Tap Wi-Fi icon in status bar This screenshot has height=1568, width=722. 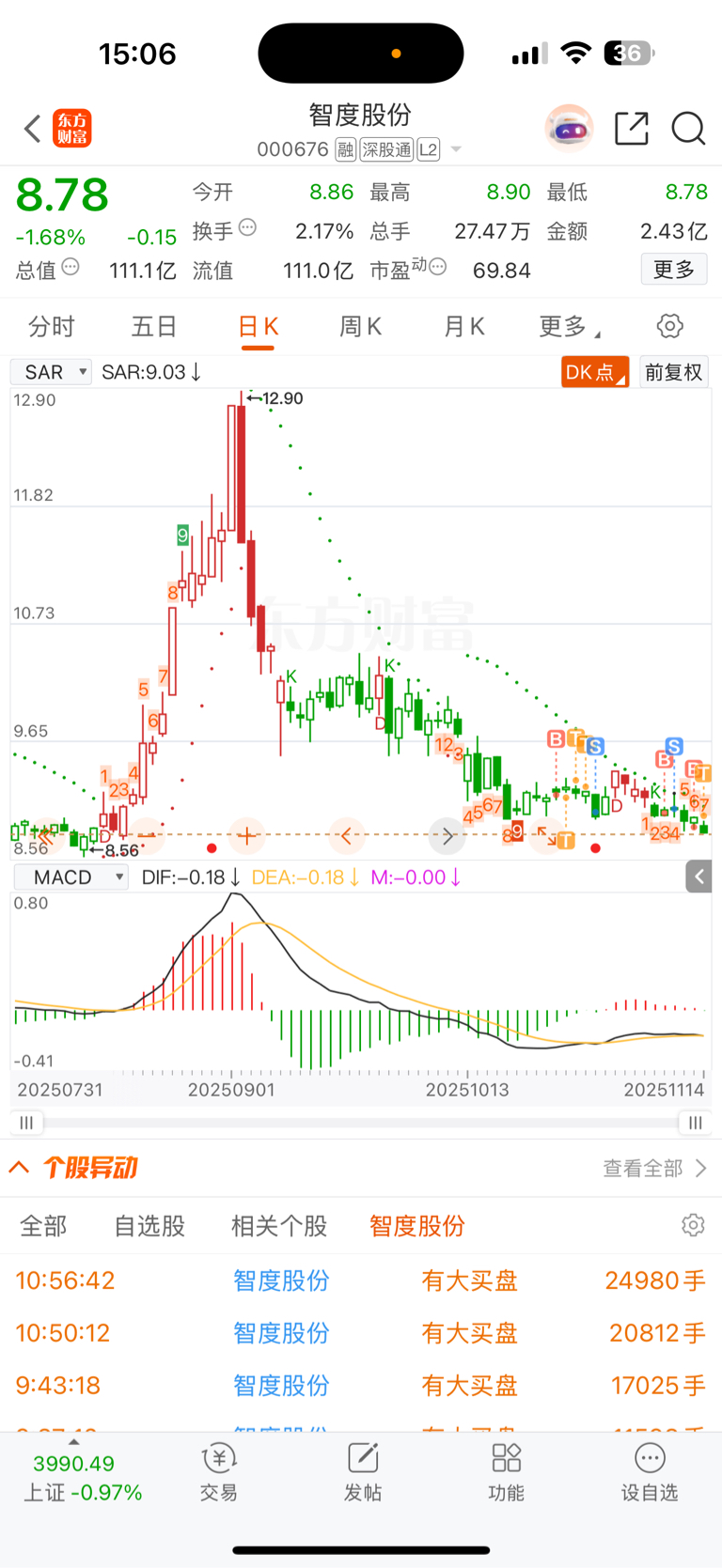pyautogui.click(x=574, y=54)
